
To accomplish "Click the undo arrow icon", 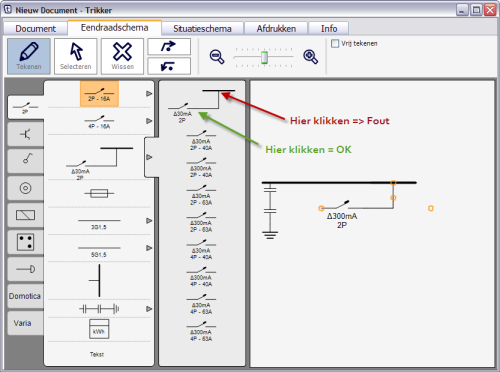I will pos(169,66).
